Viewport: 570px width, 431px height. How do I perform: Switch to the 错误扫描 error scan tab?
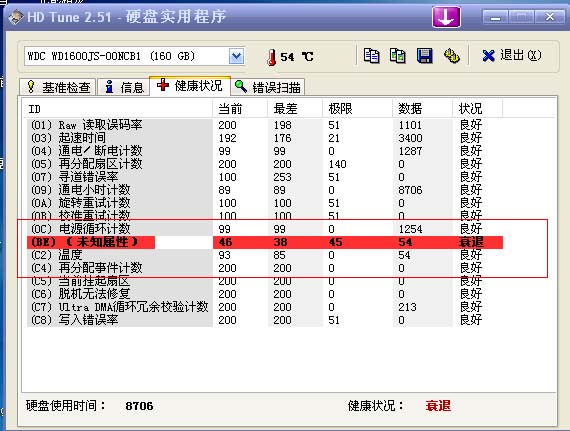tap(268, 87)
